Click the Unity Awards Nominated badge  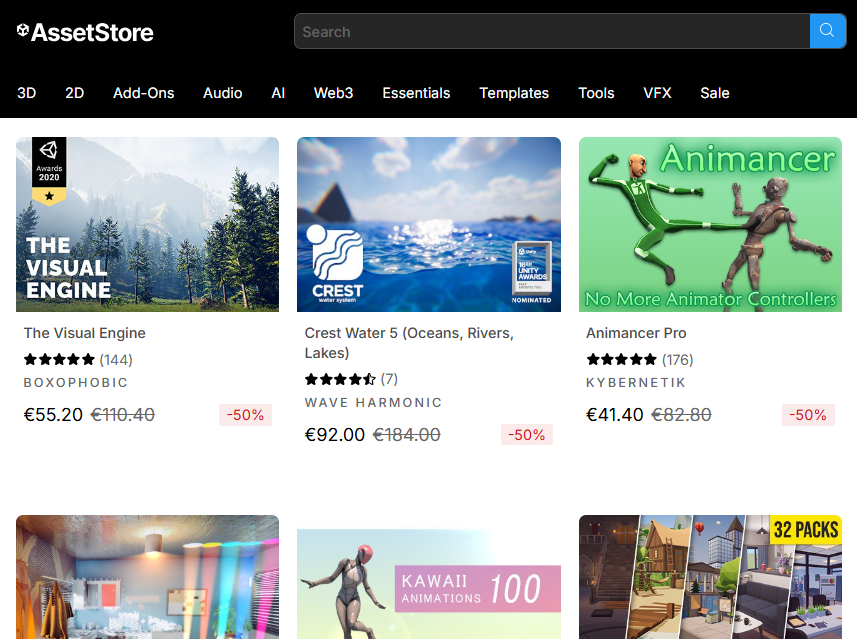(x=532, y=273)
